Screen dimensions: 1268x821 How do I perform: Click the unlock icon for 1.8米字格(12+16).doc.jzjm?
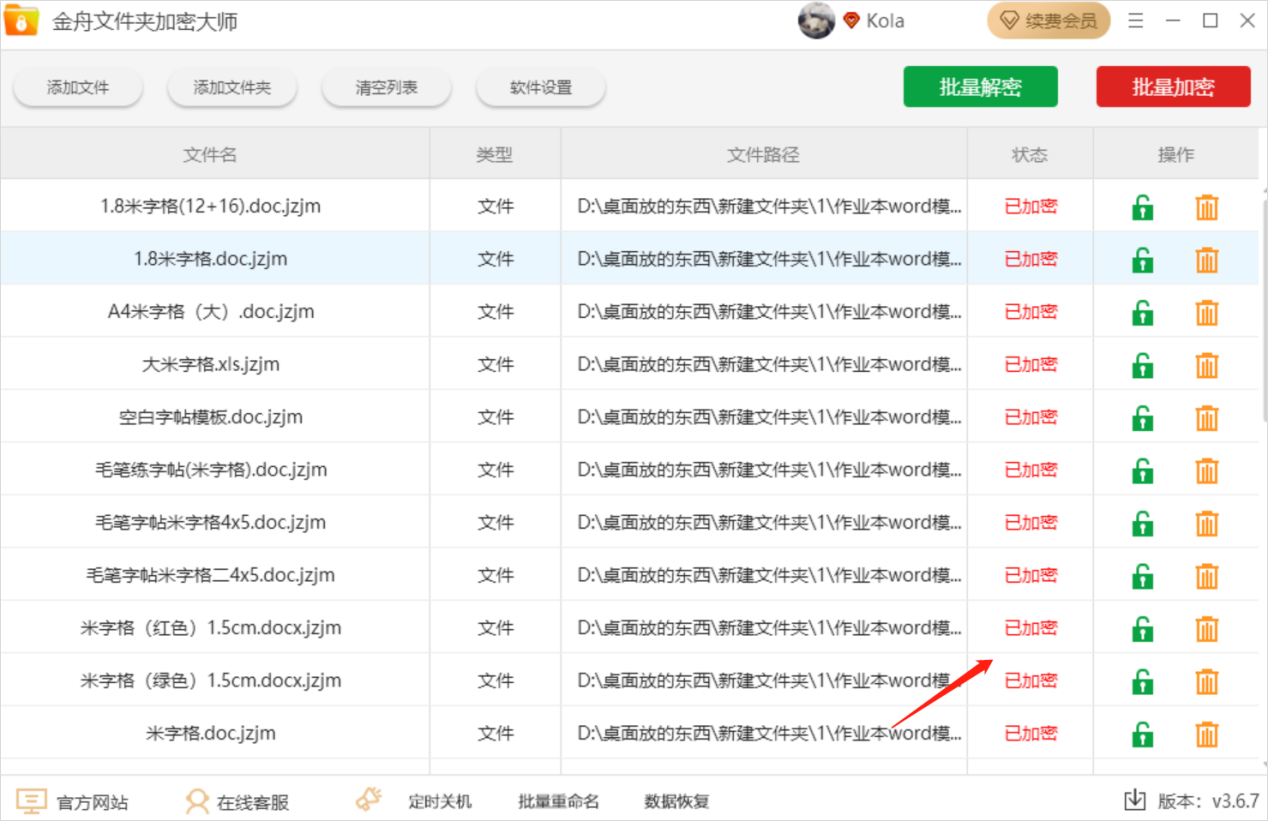[x=1142, y=207]
